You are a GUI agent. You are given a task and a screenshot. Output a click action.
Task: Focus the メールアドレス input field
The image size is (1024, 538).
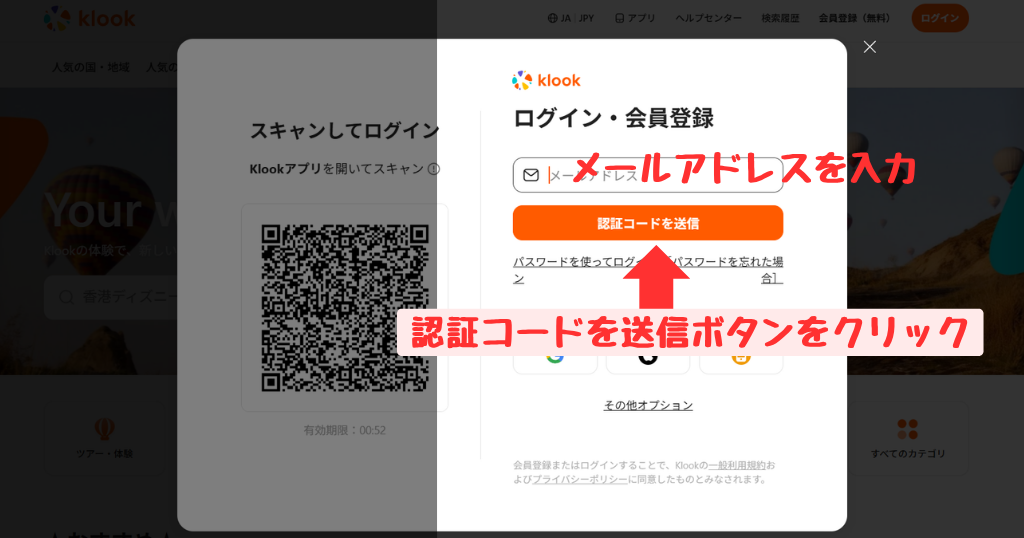648,175
